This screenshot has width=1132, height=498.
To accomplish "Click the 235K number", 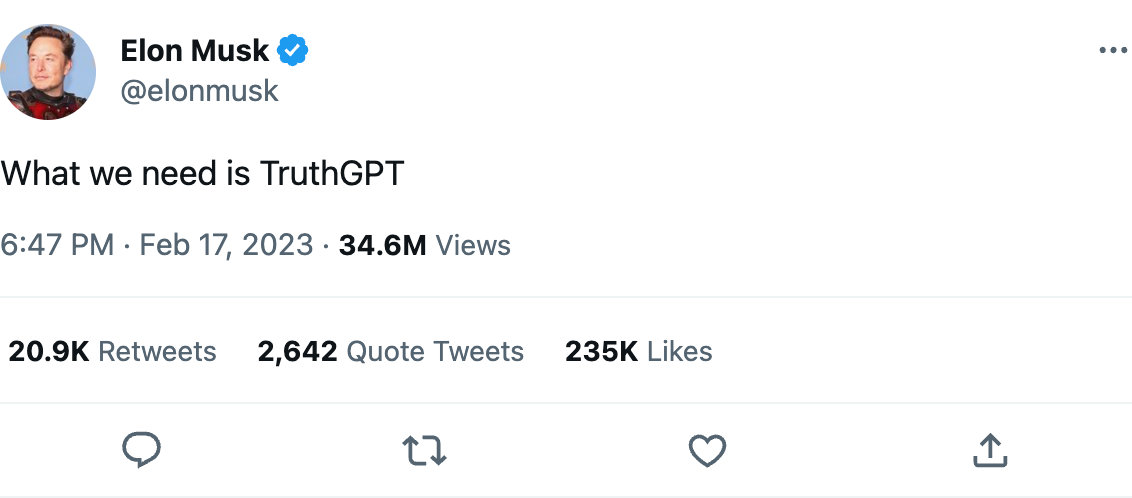I will click(x=601, y=351).
